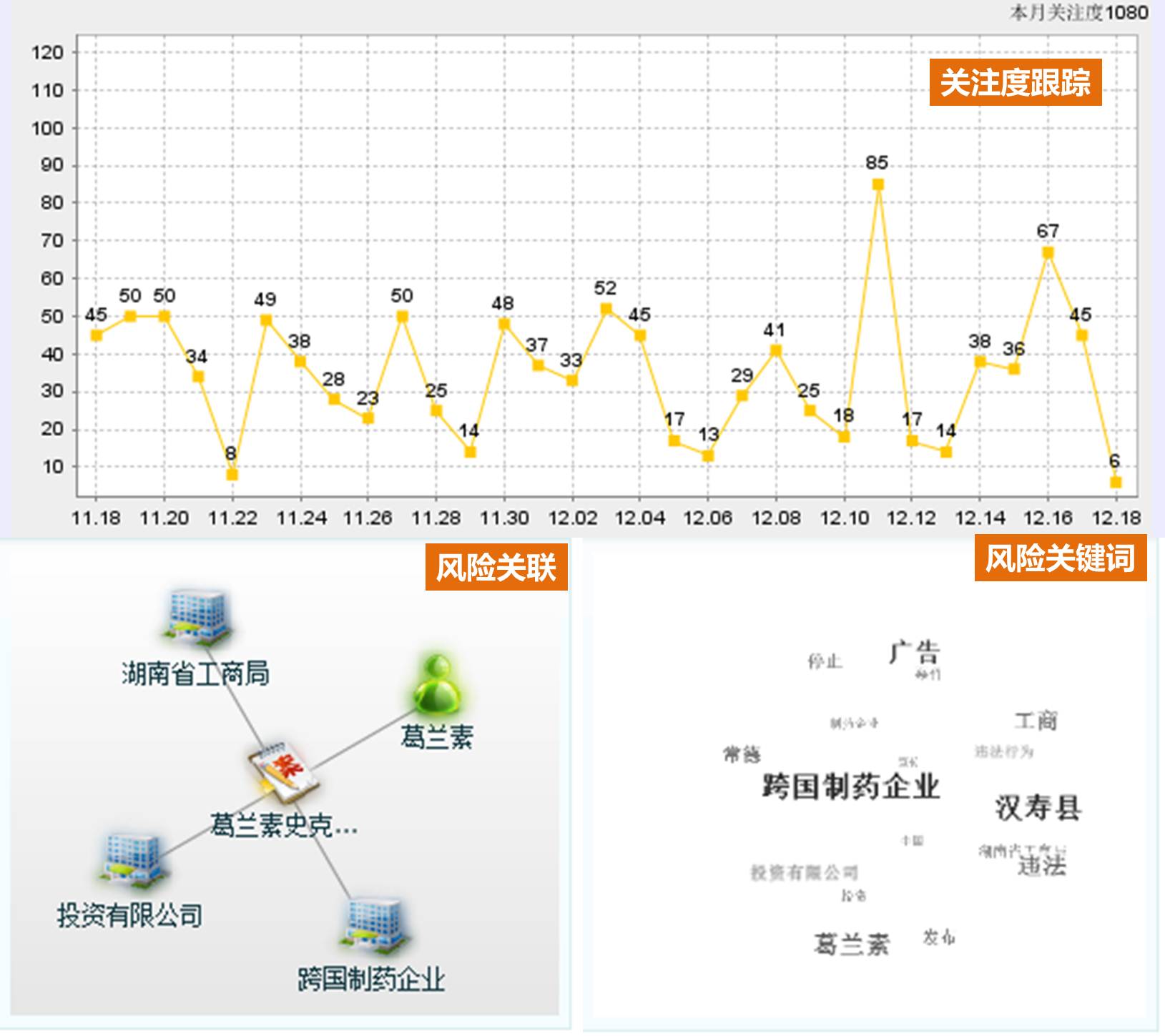
Task: Click the 风险关联 orange label
Action: (x=496, y=568)
